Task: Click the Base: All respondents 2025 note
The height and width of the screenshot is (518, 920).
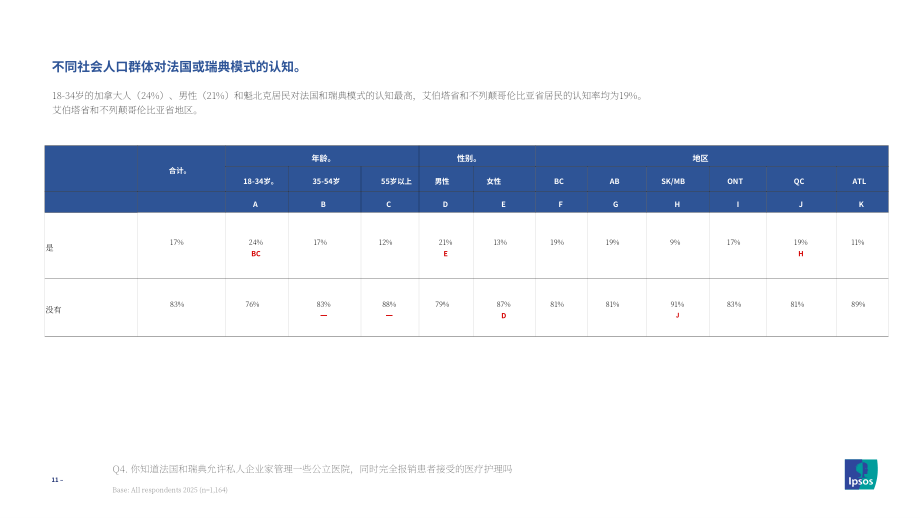Action: point(170,490)
